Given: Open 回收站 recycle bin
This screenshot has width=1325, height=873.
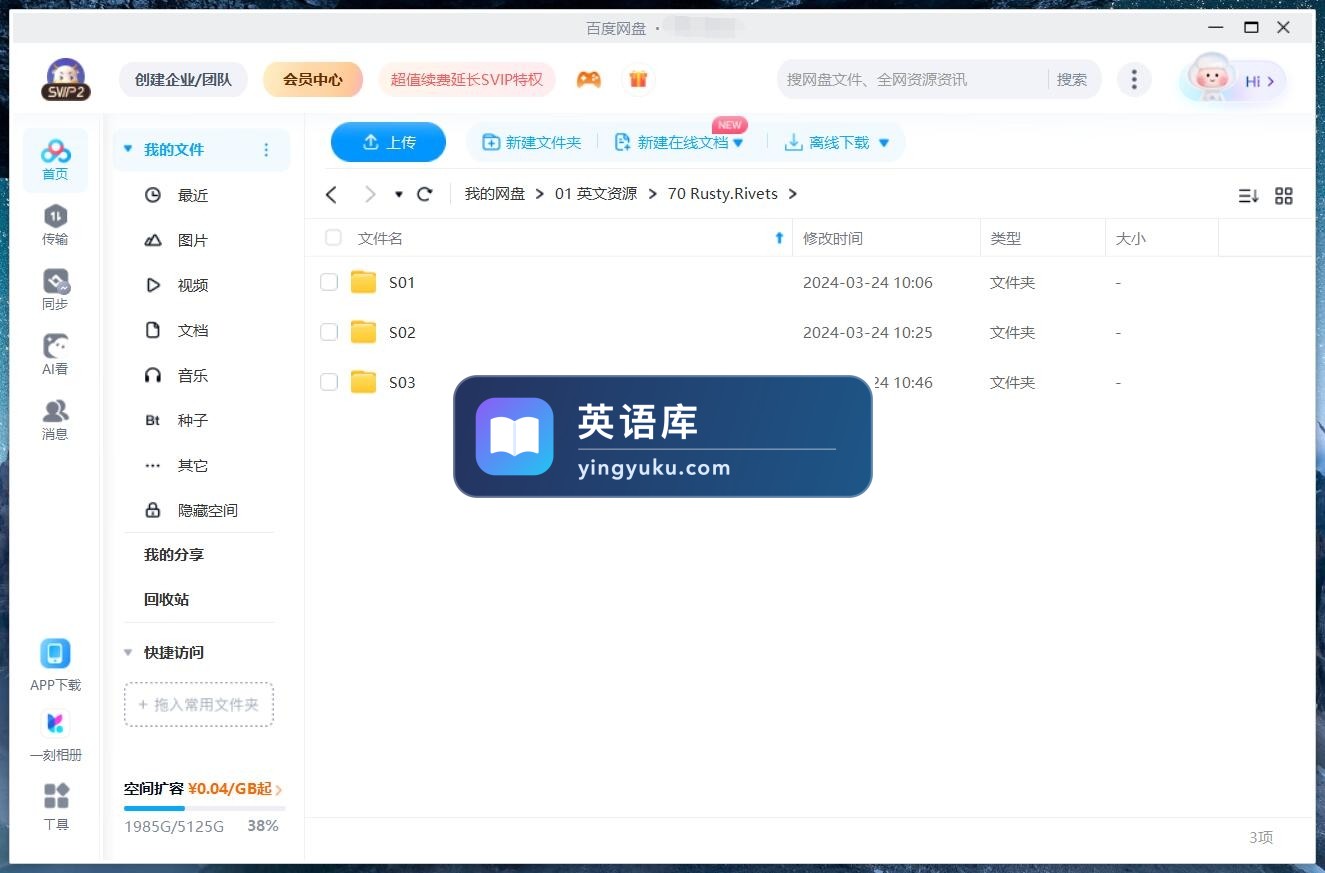Looking at the screenshot, I should pyautogui.click(x=166, y=599).
